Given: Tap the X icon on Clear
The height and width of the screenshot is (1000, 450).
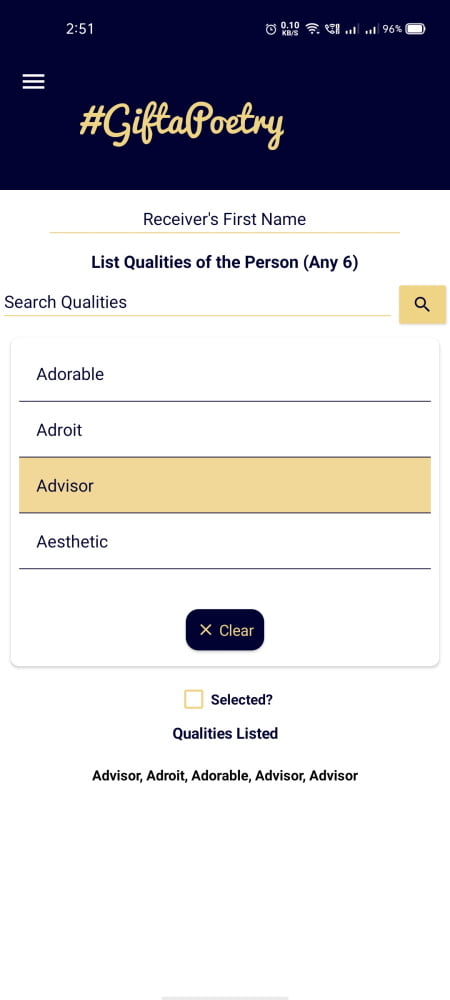Looking at the screenshot, I should (205, 630).
